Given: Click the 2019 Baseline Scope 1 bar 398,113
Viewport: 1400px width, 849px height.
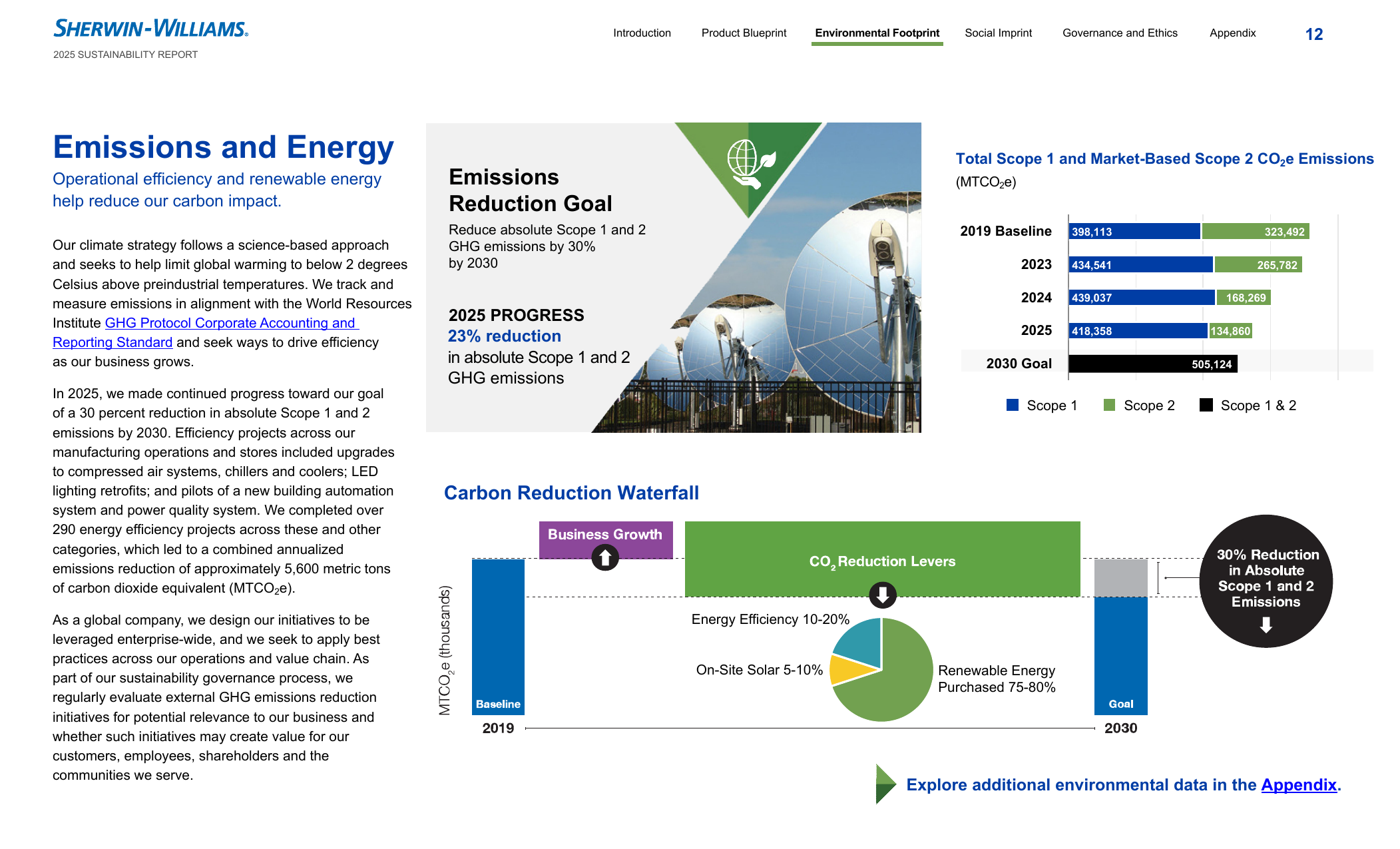Looking at the screenshot, I should pyautogui.click(x=1134, y=232).
